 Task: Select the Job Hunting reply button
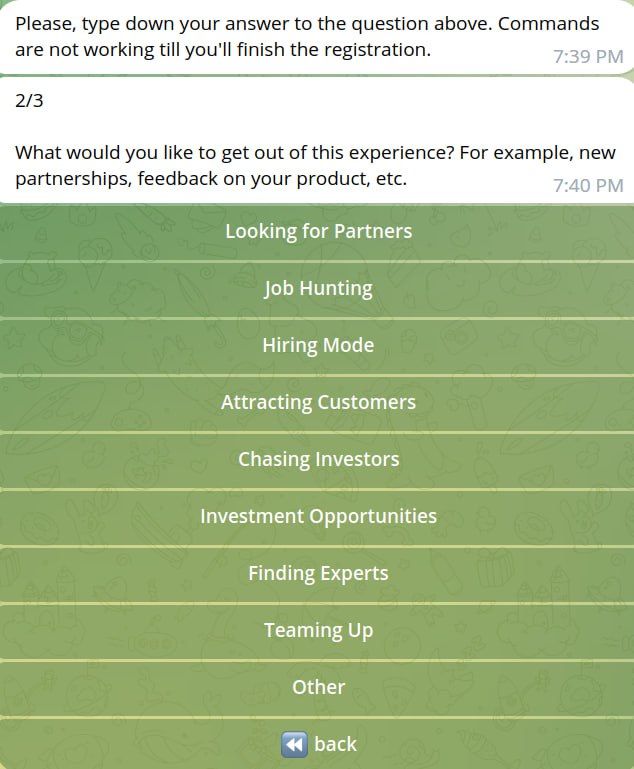tap(318, 289)
